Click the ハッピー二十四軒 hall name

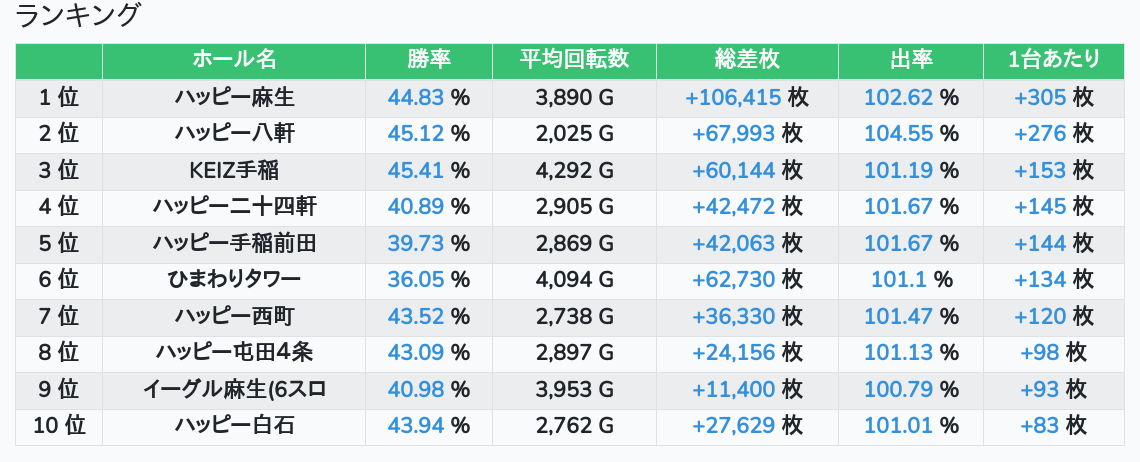[x=234, y=207]
